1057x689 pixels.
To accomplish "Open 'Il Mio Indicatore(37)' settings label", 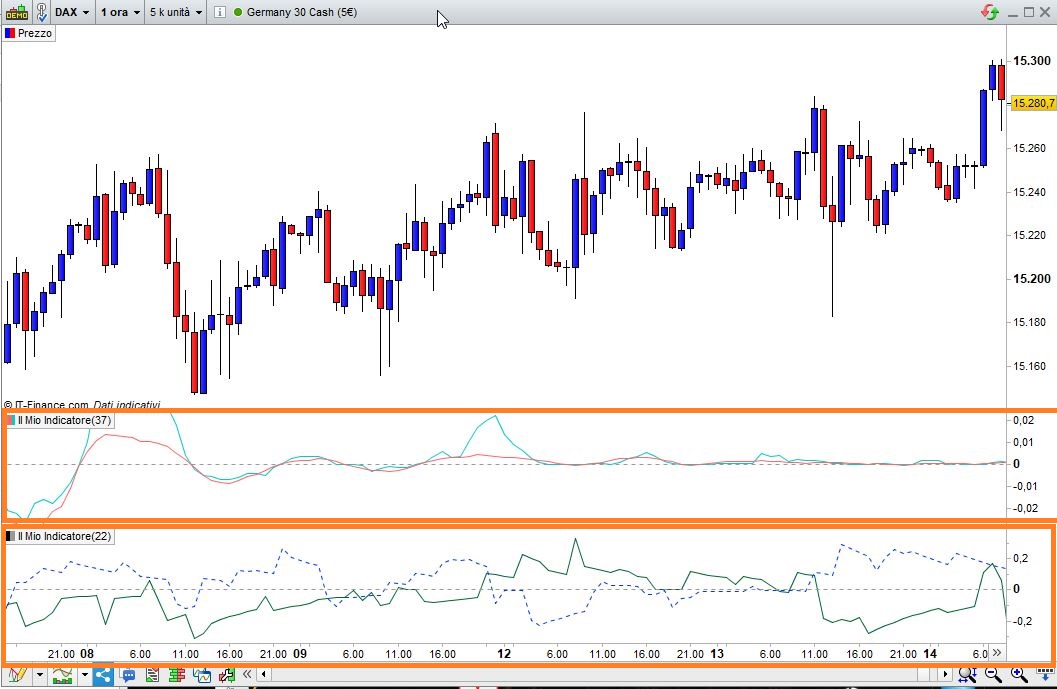I will (x=64, y=421).
